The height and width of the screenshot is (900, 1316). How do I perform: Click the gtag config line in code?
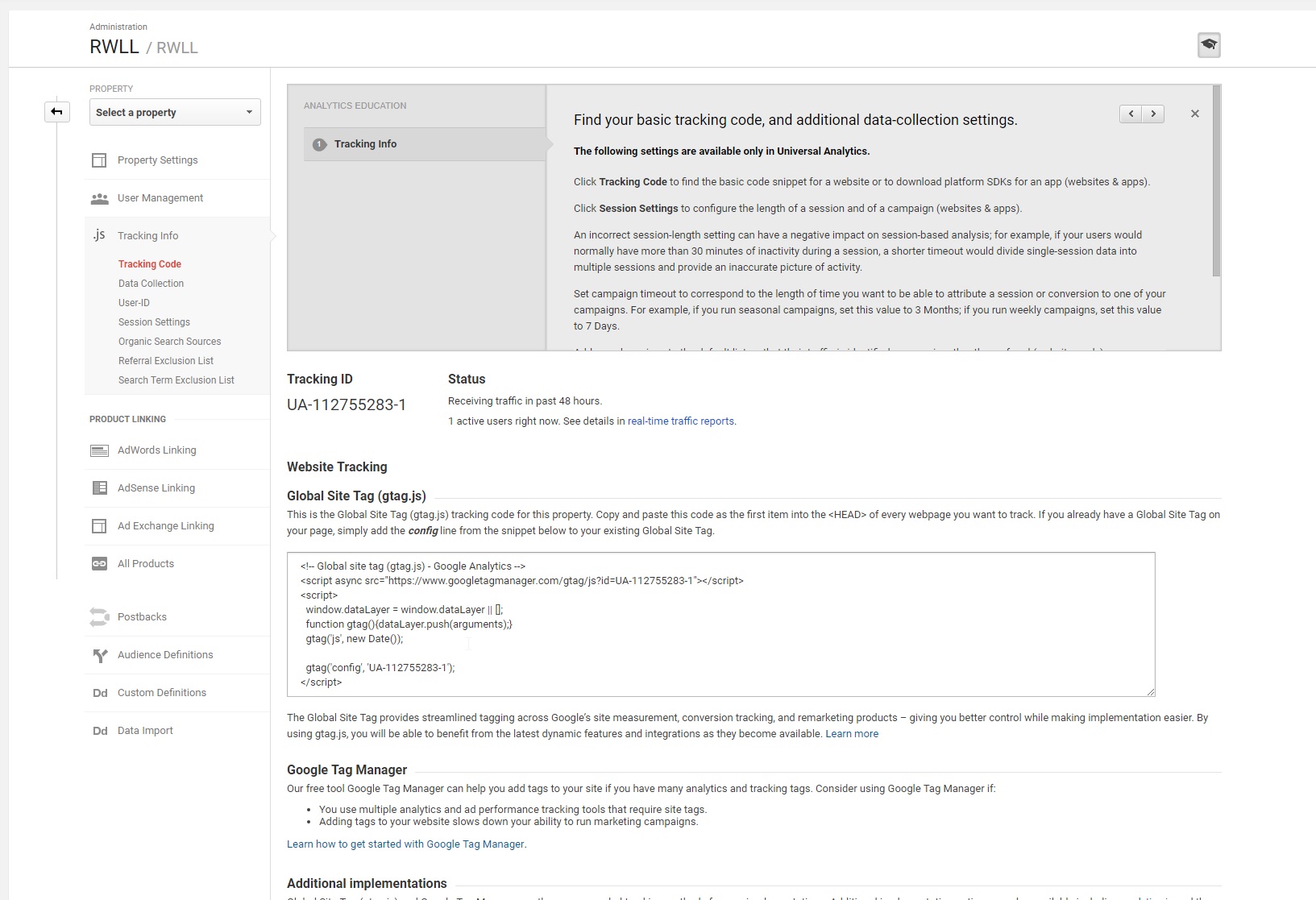point(380,668)
